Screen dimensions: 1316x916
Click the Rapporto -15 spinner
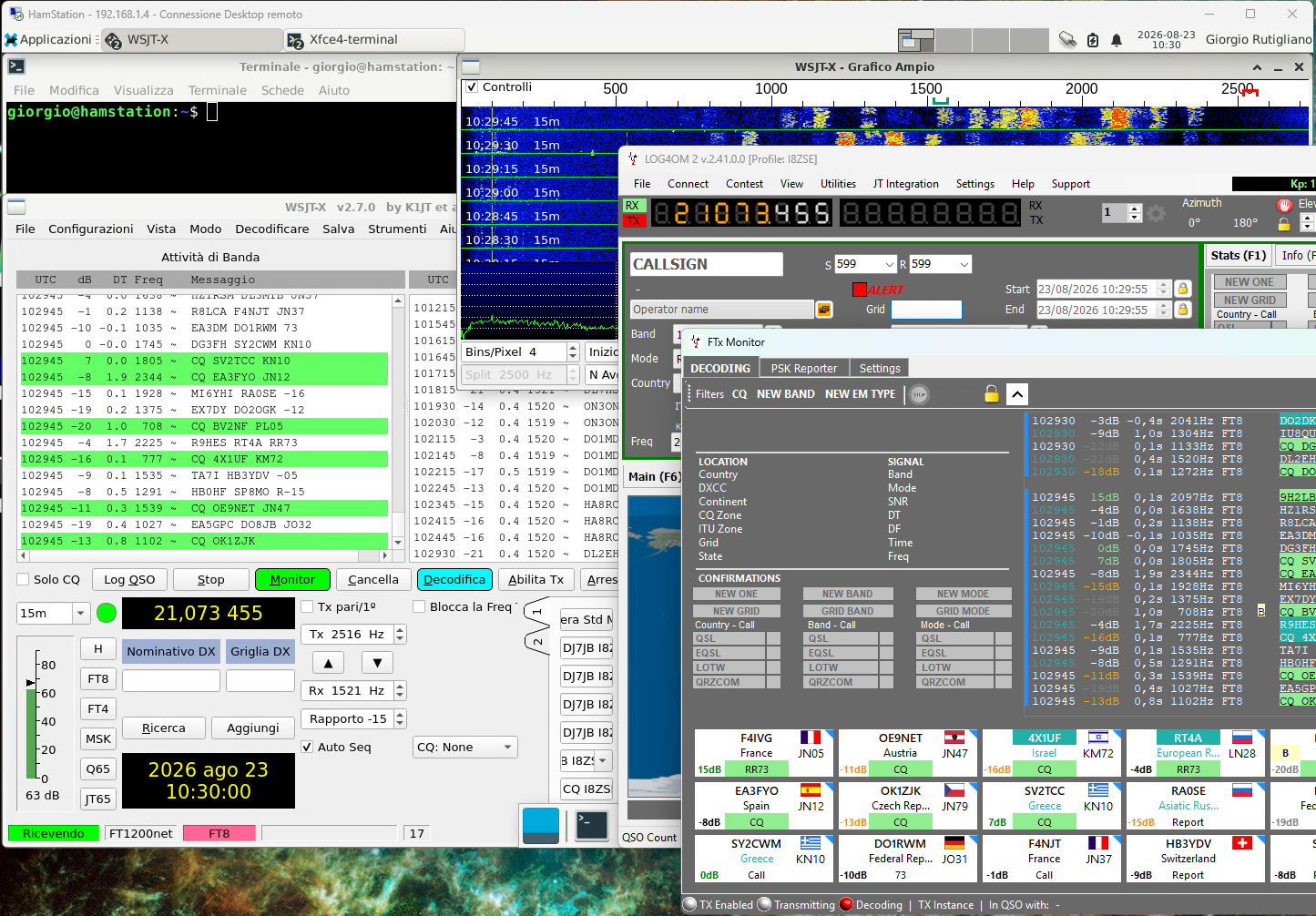[x=353, y=718]
